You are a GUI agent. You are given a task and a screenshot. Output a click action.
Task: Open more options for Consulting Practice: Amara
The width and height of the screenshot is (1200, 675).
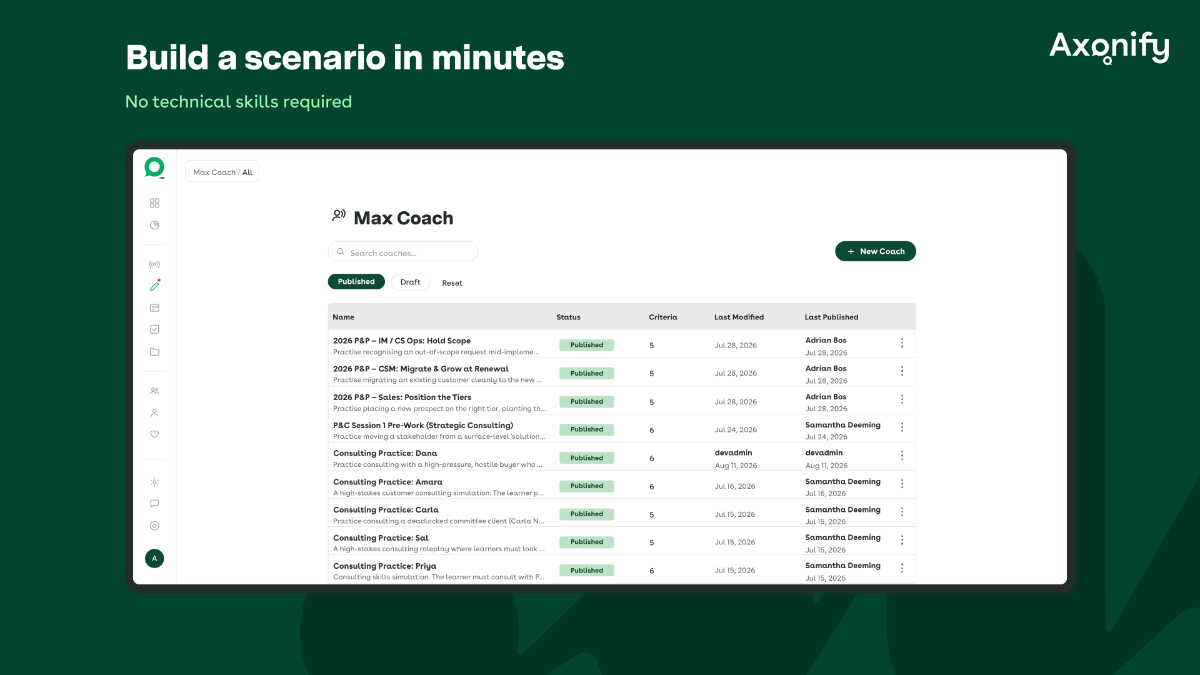[901, 483]
